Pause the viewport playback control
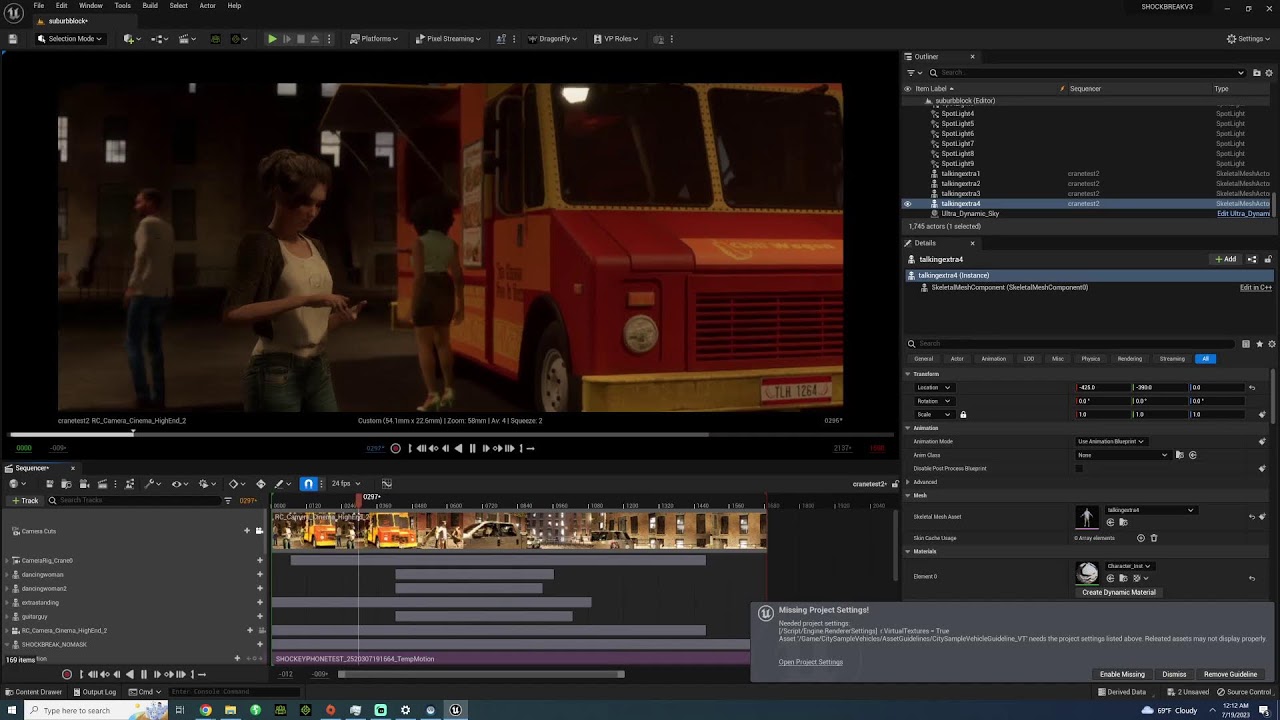 pyautogui.click(x=472, y=449)
